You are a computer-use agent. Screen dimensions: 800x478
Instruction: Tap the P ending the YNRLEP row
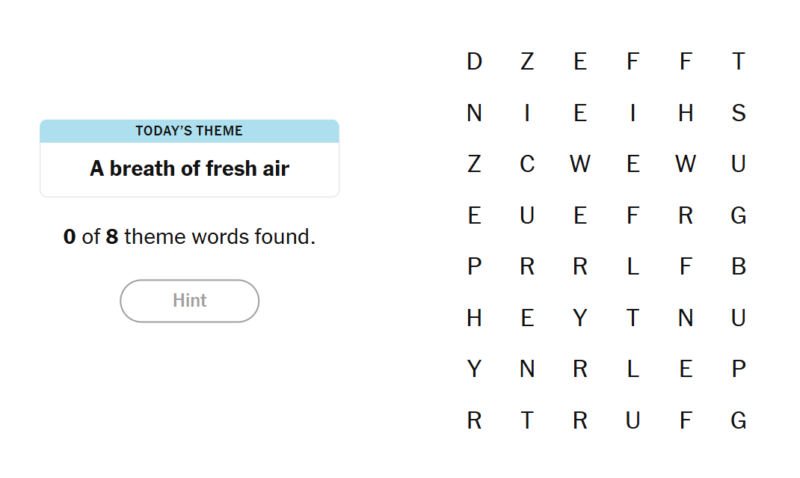click(x=738, y=369)
